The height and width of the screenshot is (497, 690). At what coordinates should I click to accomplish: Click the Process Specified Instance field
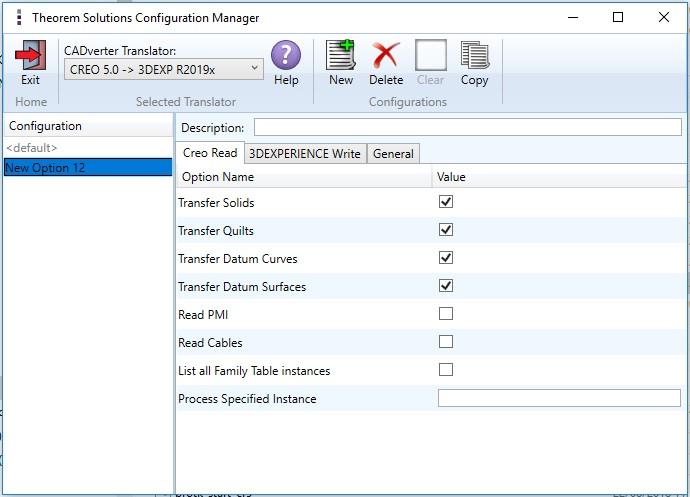click(x=559, y=398)
